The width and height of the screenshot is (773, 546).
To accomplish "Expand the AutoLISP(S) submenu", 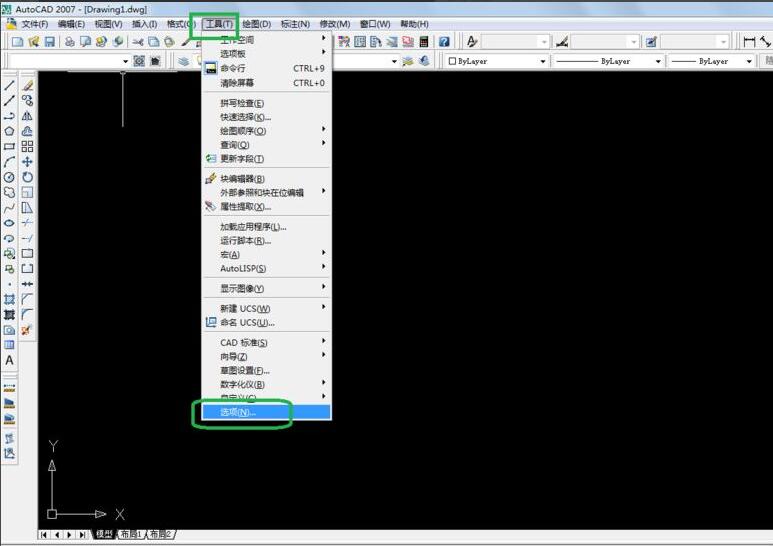I will (267, 268).
